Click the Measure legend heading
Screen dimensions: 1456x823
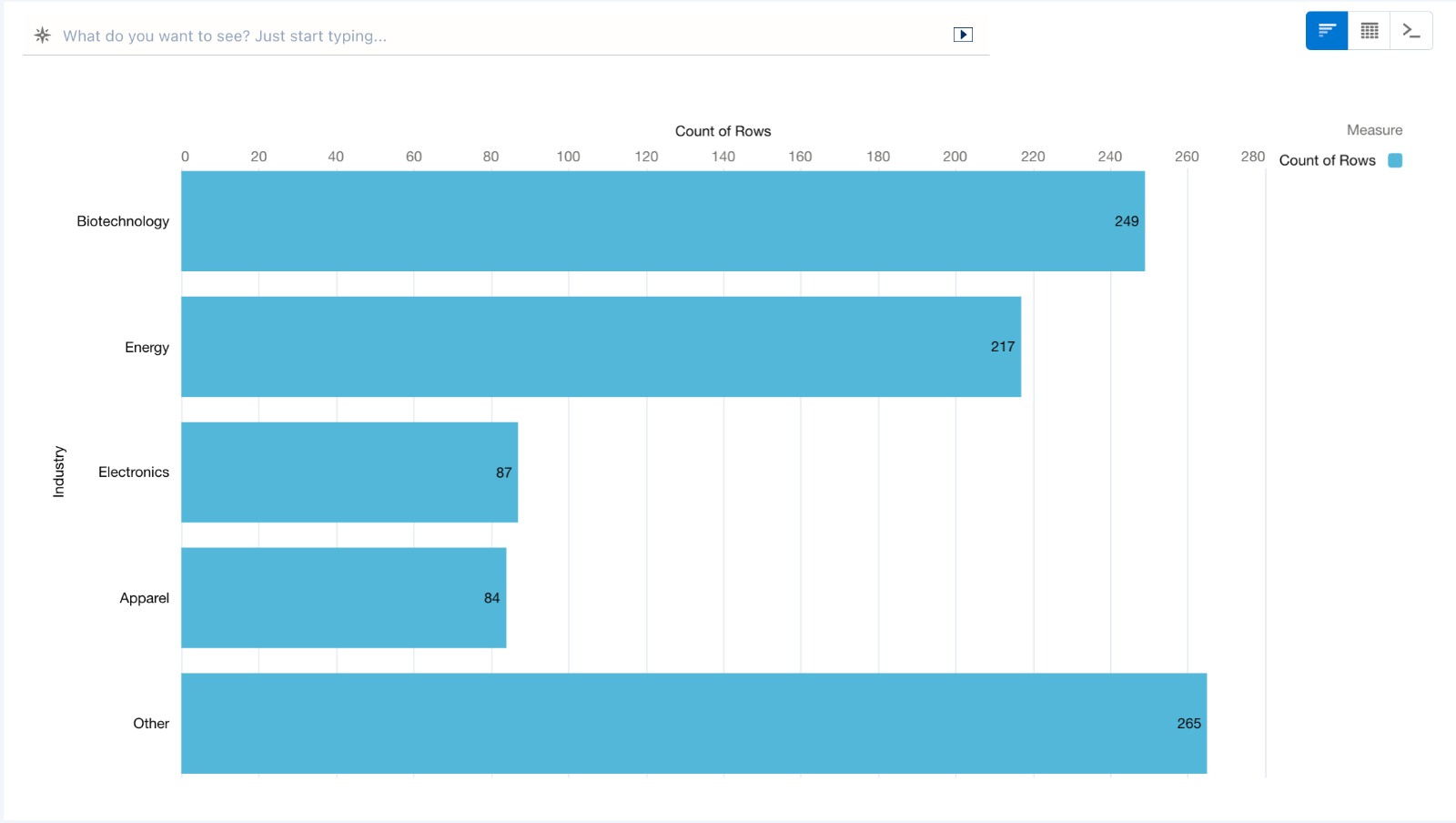[1374, 130]
